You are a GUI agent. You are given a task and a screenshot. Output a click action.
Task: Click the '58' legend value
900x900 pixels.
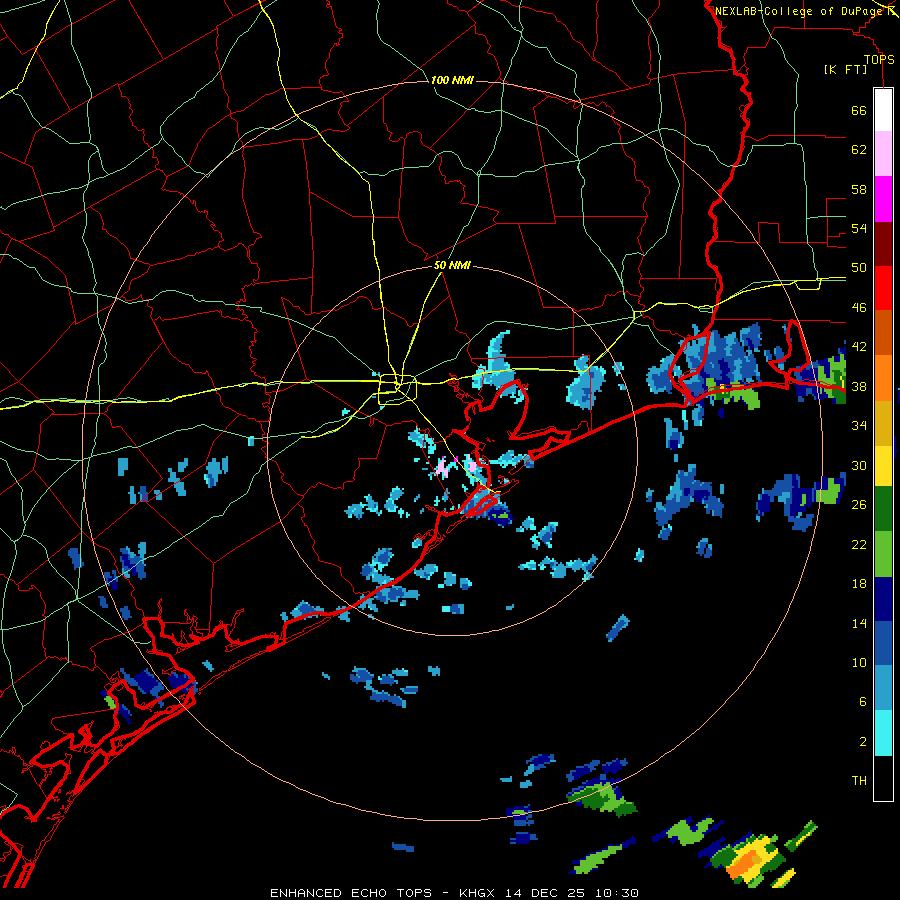point(859,189)
